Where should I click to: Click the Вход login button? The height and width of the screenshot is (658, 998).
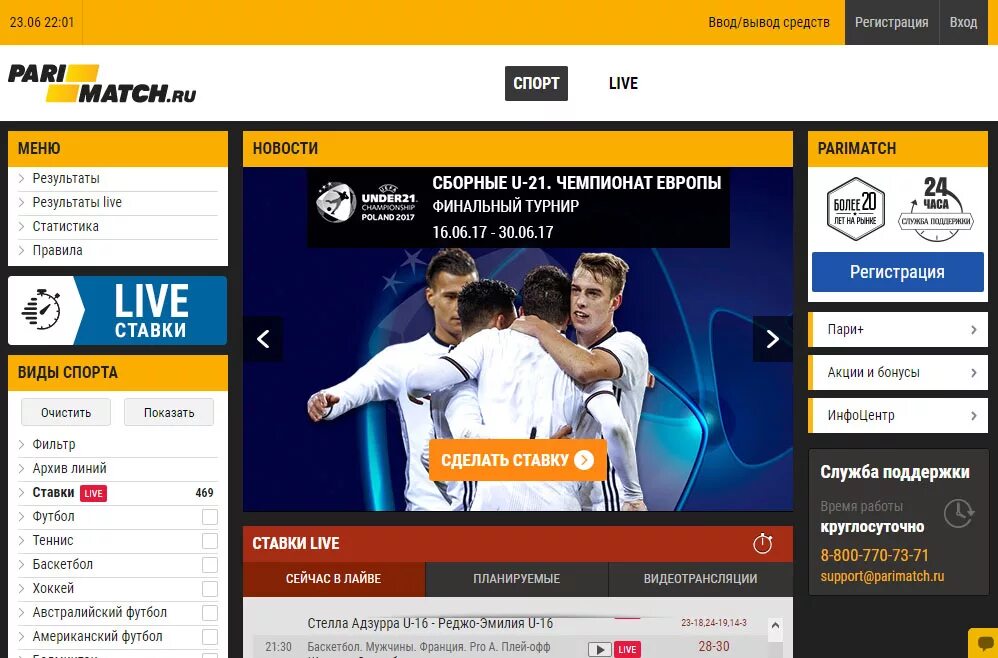963,22
